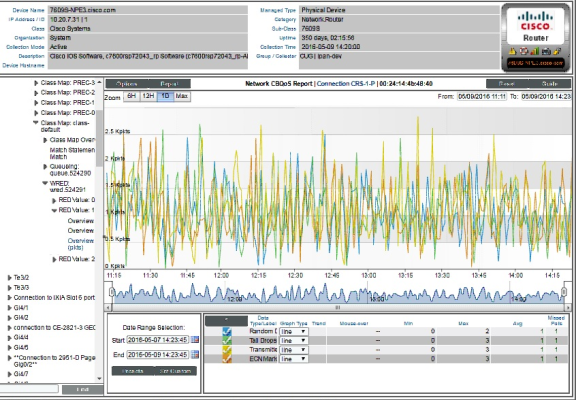This screenshot has height=400, width=576.
Task: Expand RED Value: 0 node
Action: pos(54,201)
